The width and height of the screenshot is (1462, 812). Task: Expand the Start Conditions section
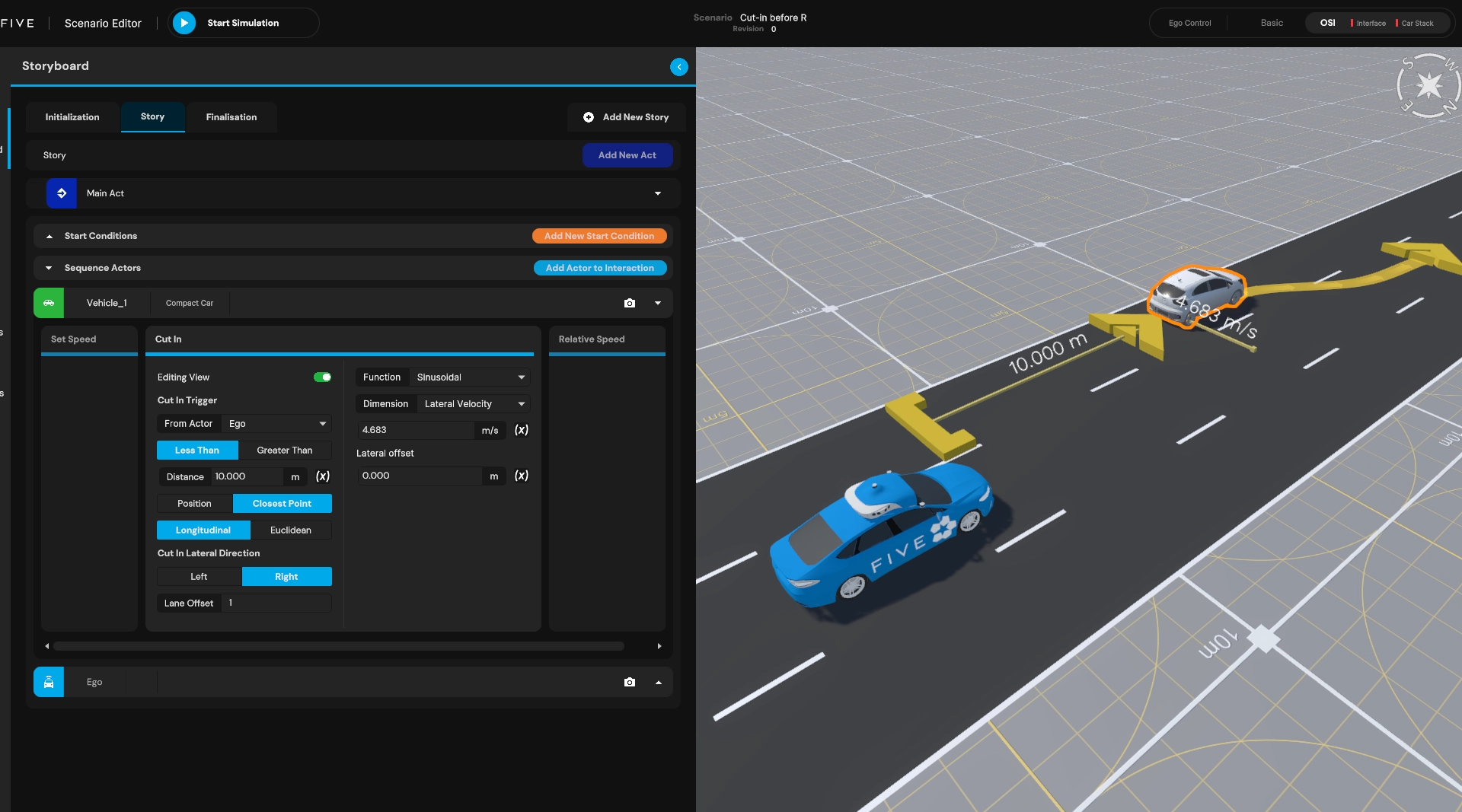[x=49, y=236]
